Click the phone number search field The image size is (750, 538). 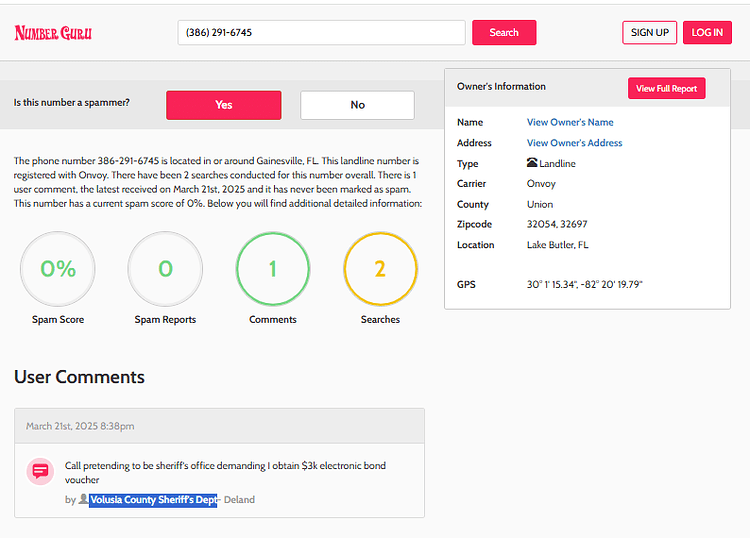tap(321, 33)
